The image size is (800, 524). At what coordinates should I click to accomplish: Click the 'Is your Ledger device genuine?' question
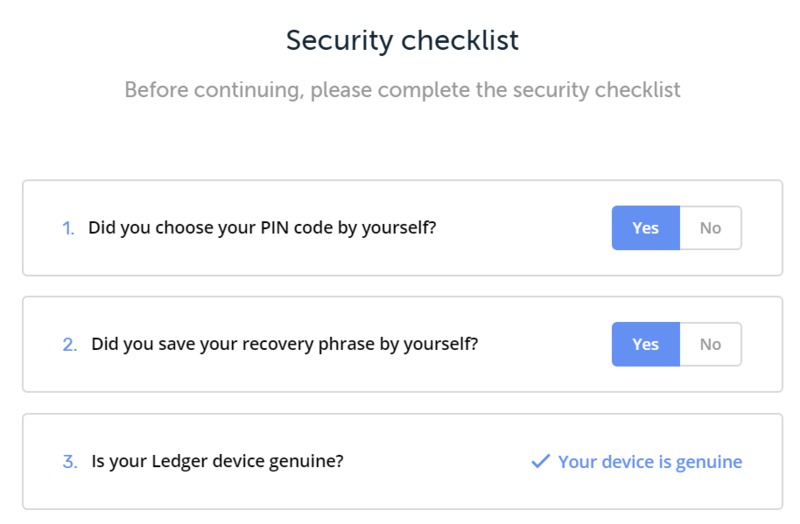[217, 462]
